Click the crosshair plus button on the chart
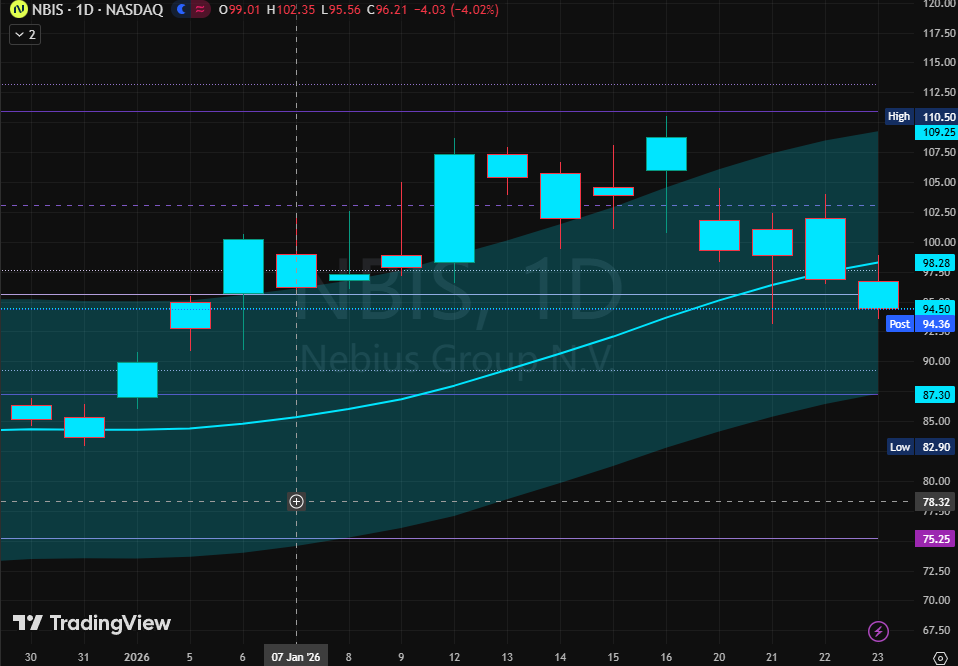This screenshot has height=666, width=958. (x=296, y=502)
